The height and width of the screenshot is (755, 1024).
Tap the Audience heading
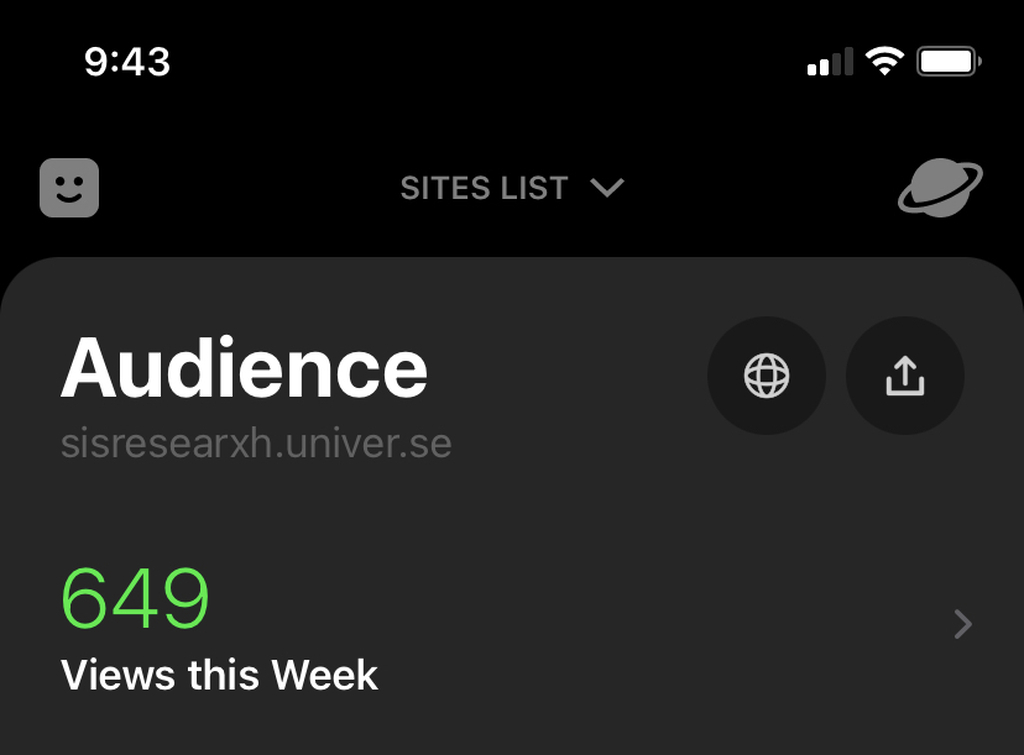click(x=244, y=367)
